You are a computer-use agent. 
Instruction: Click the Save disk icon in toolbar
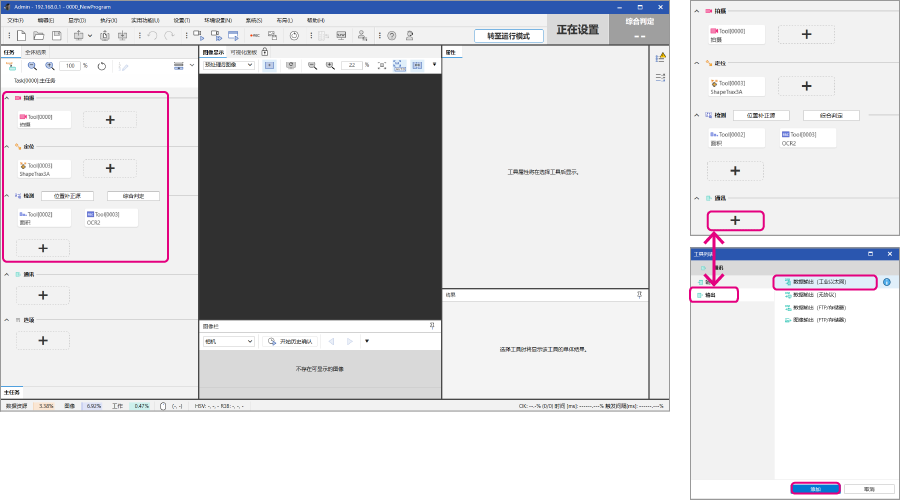click(x=57, y=35)
